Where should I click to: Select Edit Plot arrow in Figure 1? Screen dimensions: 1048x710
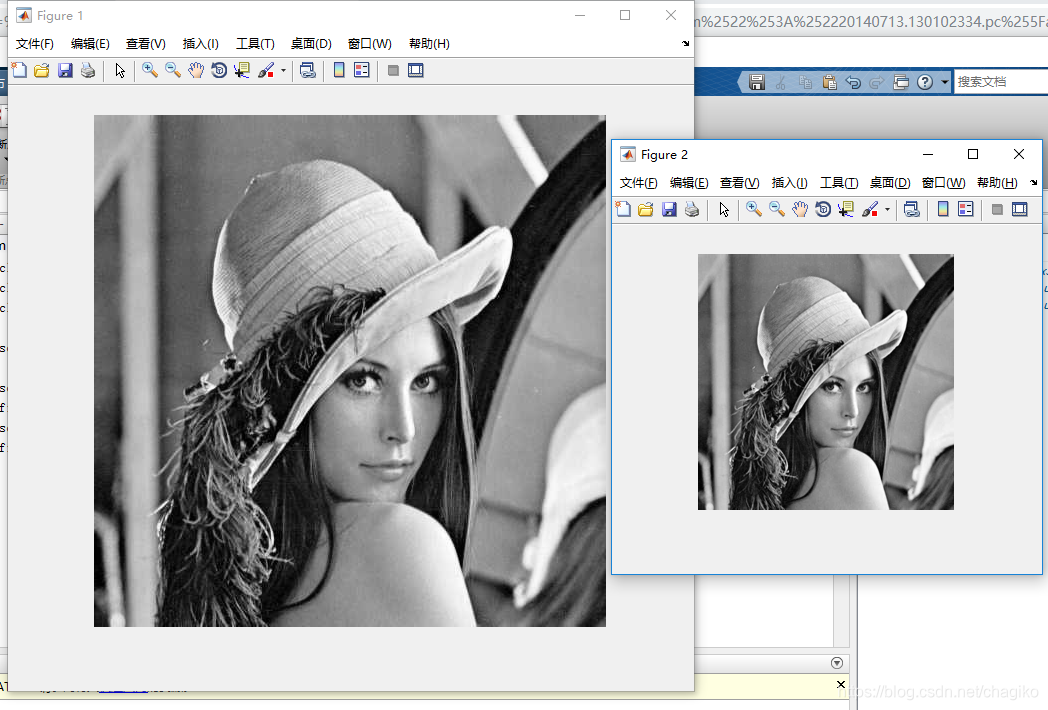click(x=120, y=70)
